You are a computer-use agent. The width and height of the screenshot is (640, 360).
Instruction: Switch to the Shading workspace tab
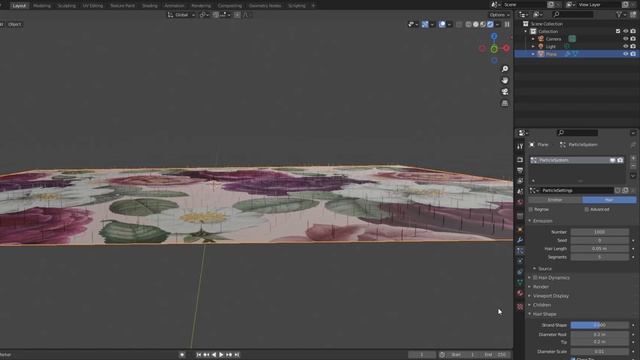pos(149,6)
